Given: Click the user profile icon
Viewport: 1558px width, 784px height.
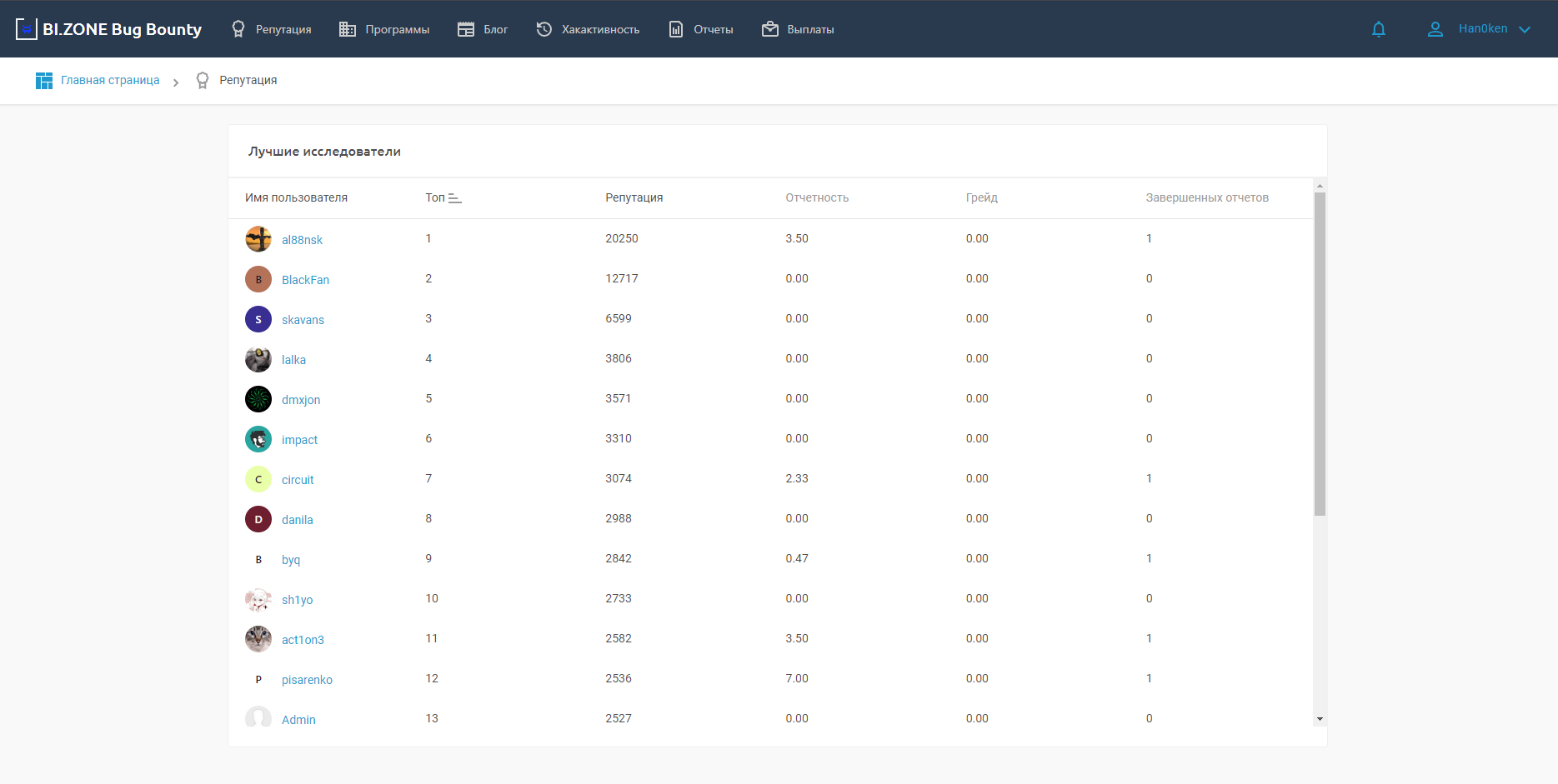Looking at the screenshot, I should click(x=1435, y=29).
